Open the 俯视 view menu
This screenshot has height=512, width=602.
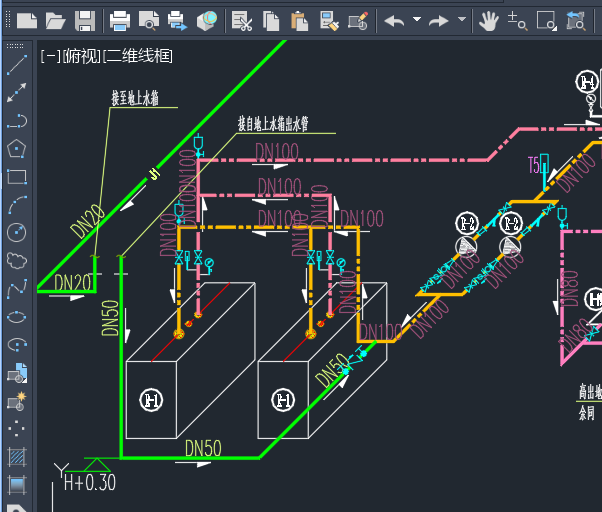click(x=79, y=56)
